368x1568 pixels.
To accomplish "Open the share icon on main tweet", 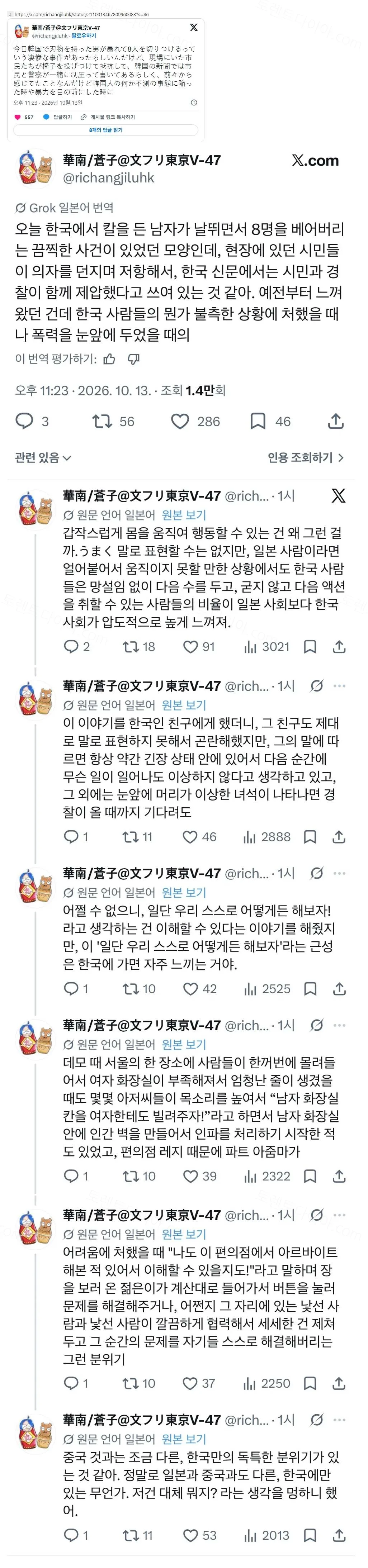I will pyautogui.click(x=336, y=420).
